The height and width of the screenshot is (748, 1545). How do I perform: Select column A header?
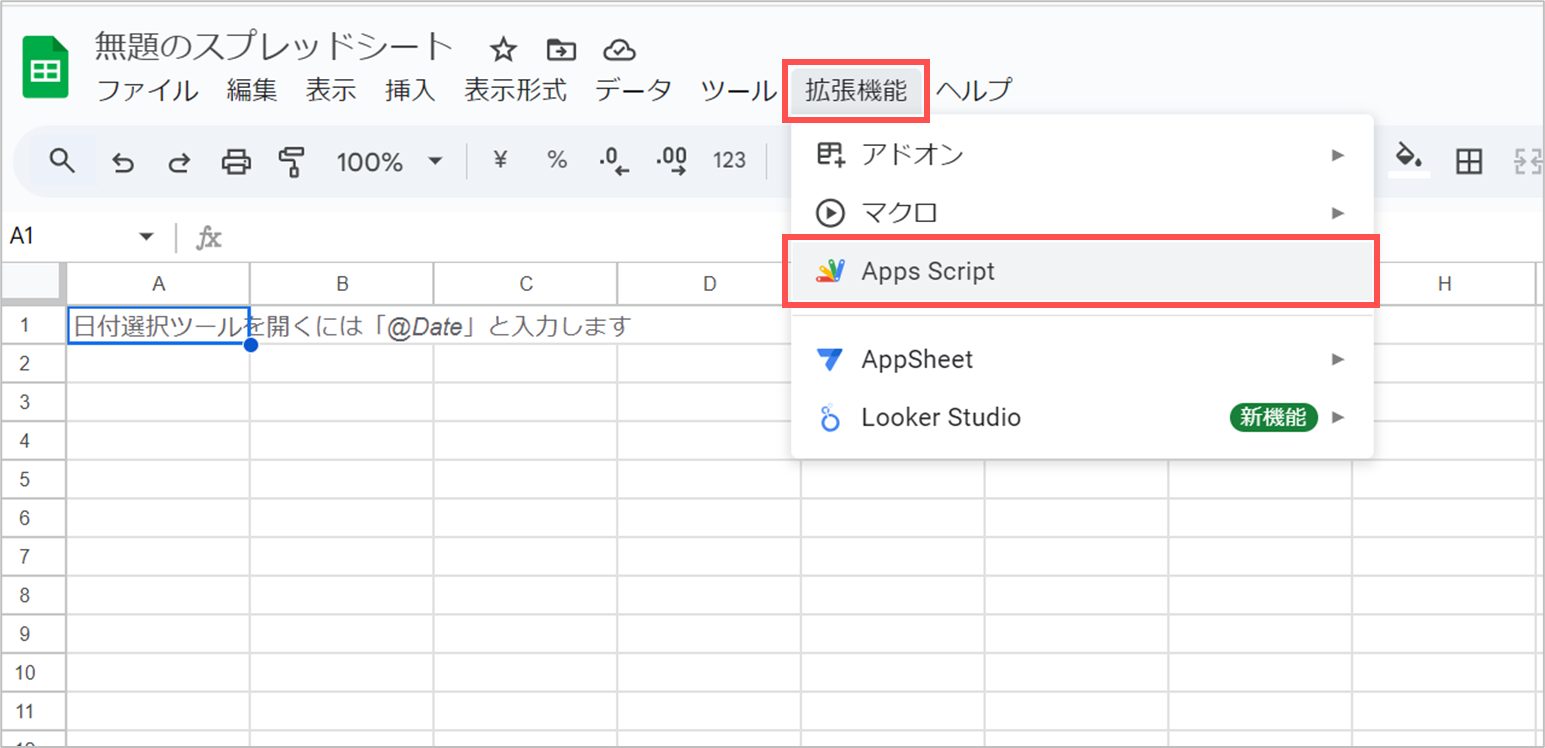point(158,283)
